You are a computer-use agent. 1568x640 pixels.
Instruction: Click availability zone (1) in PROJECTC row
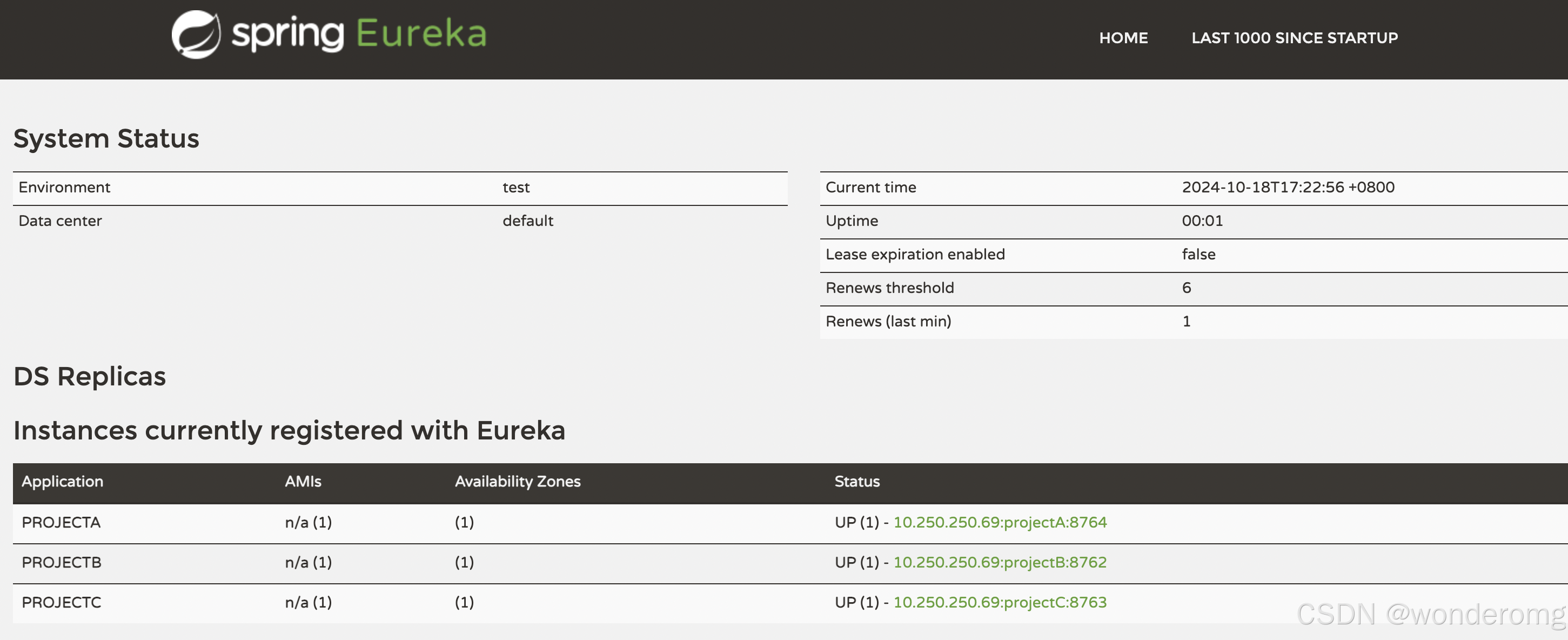point(464,603)
